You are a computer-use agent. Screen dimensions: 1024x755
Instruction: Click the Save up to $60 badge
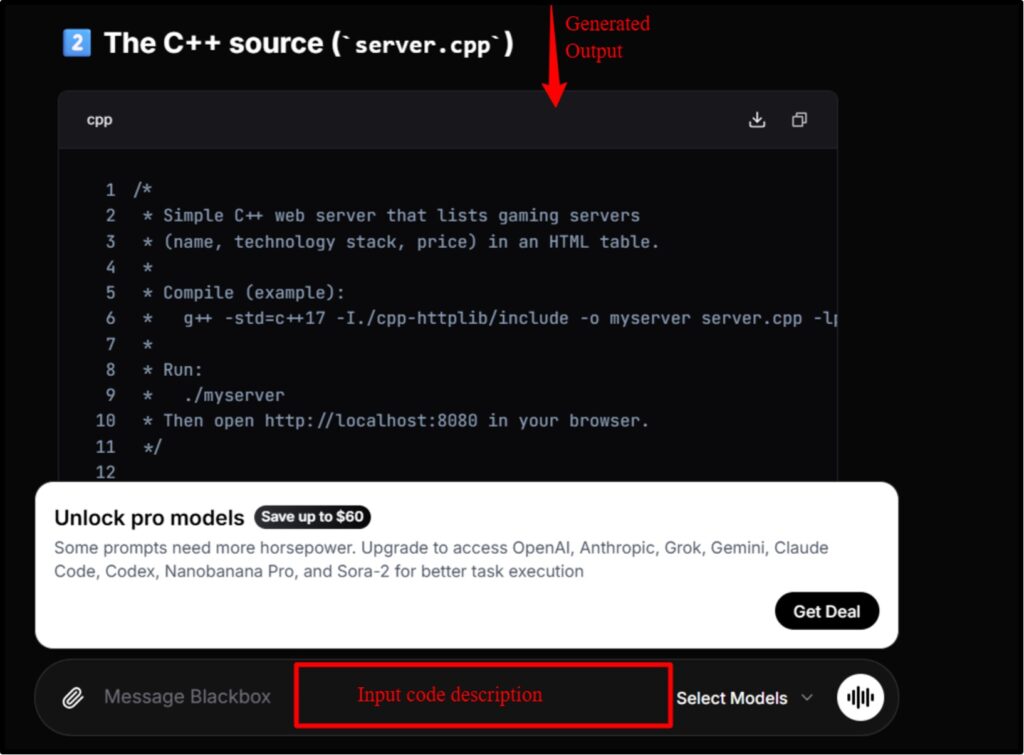pyautogui.click(x=313, y=517)
